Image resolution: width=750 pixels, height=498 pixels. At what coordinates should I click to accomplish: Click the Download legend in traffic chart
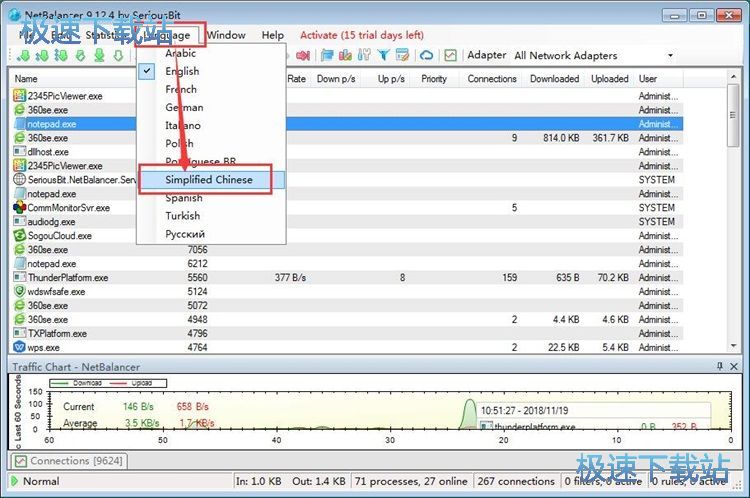[77, 383]
